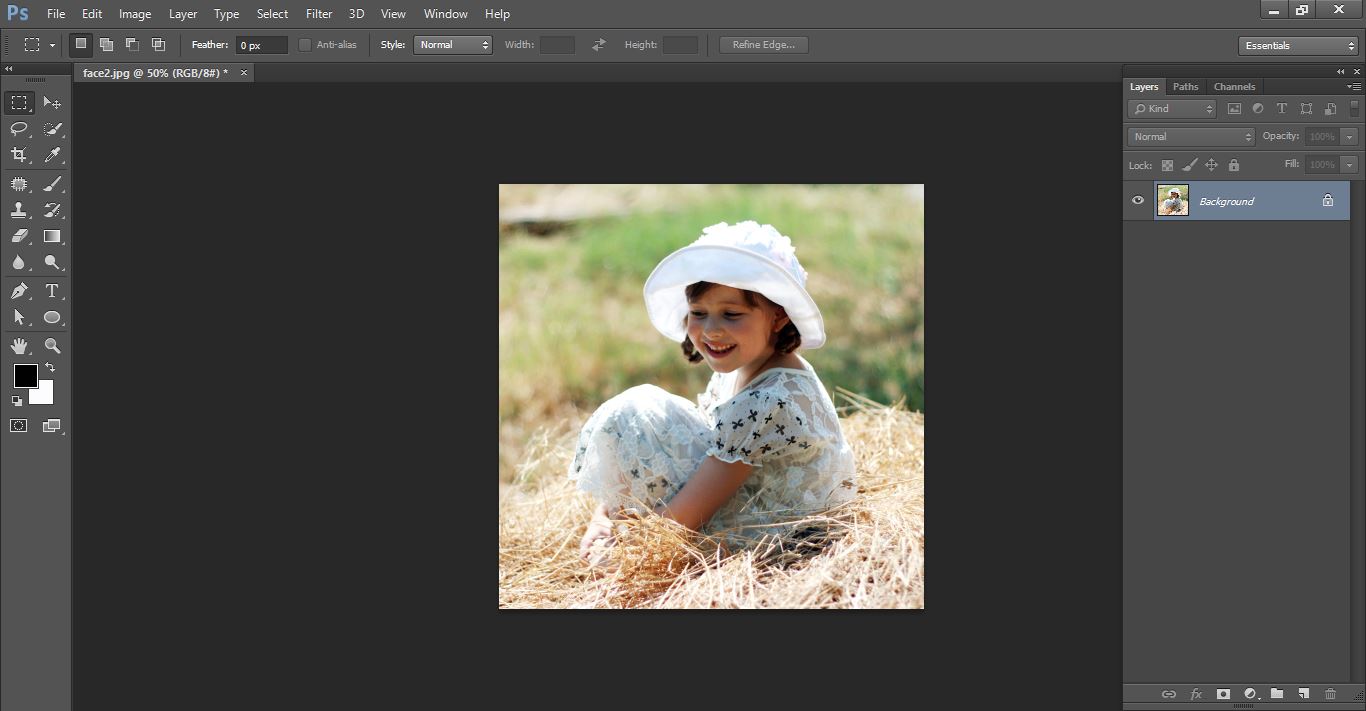1366x711 pixels.
Task: Click the Feather input field
Action: coord(261,45)
